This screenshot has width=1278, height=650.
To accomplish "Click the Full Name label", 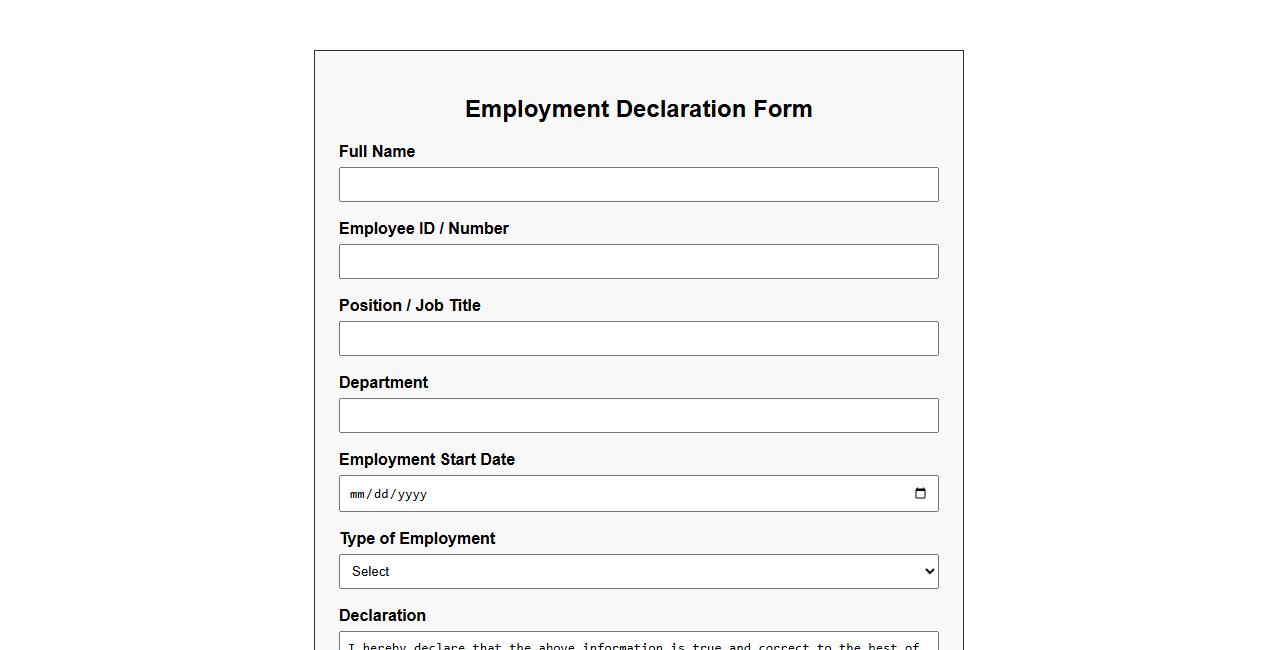I will [x=377, y=151].
